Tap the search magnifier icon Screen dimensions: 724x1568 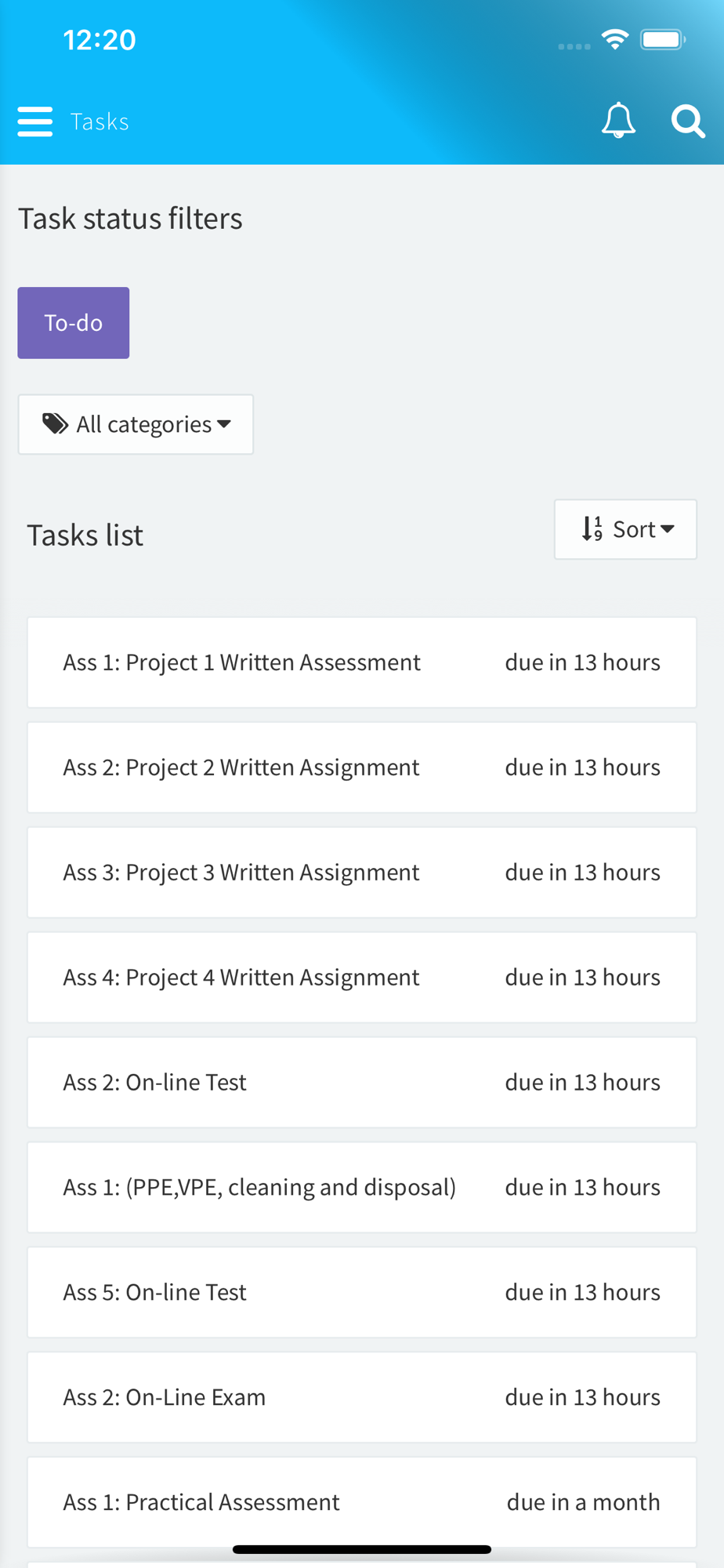pos(687,122)
